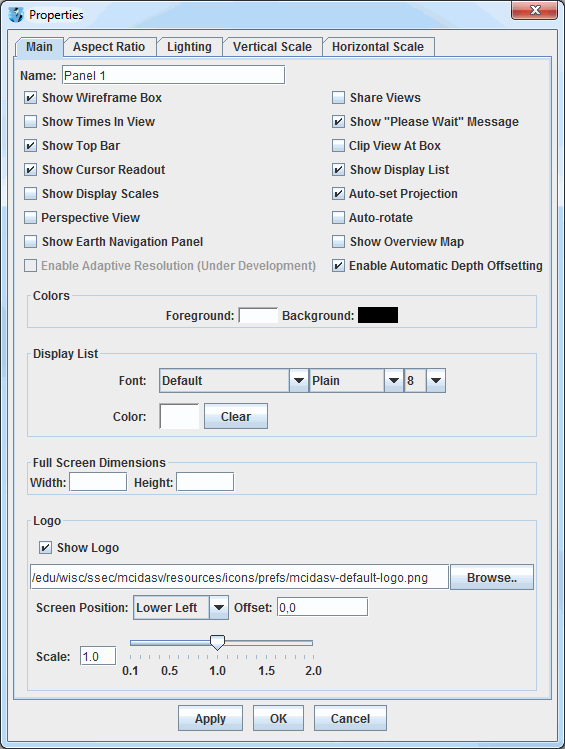
Task: Open the font style dropdown showing Plain
Action: point(356,381)
